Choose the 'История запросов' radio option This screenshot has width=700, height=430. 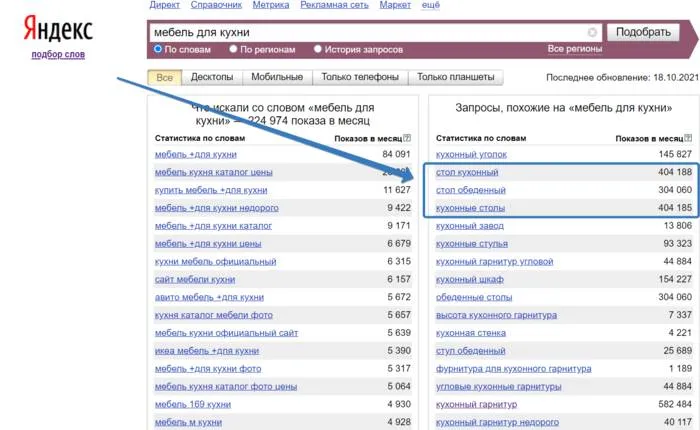click(x=318, y=49)
